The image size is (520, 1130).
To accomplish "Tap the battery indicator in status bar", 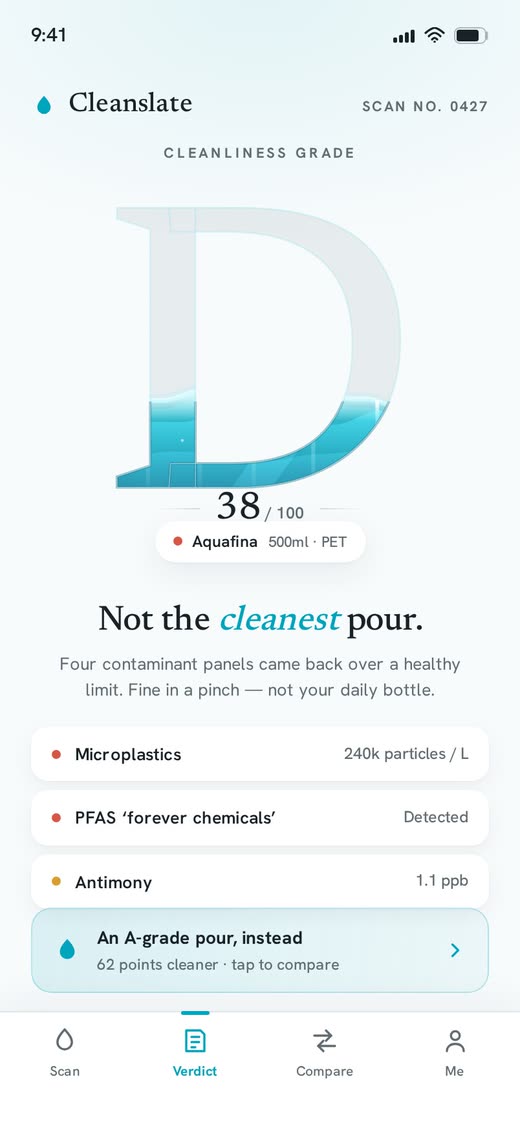I will (x=471, y=35).
